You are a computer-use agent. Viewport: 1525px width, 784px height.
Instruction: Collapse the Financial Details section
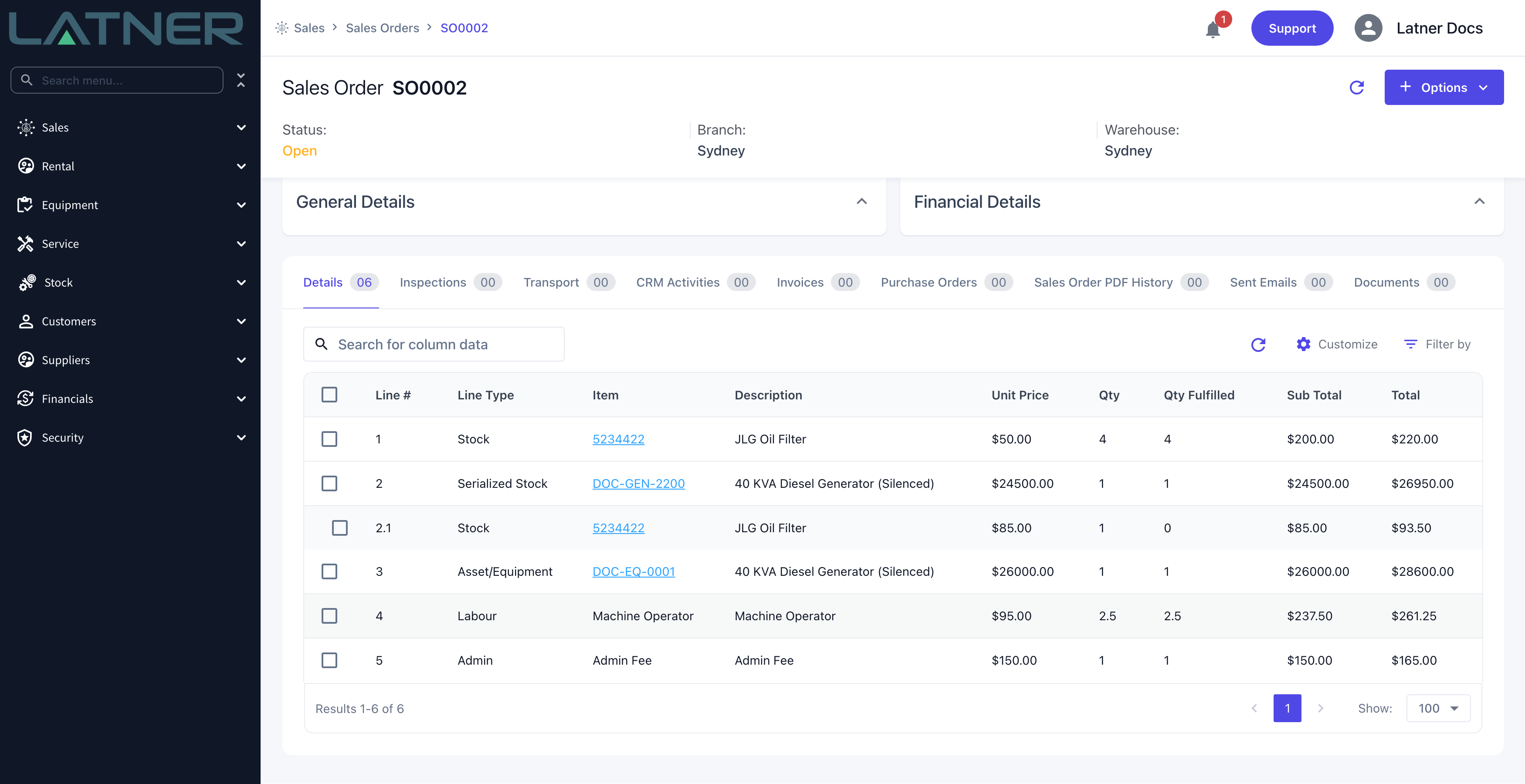point(1479,202)
